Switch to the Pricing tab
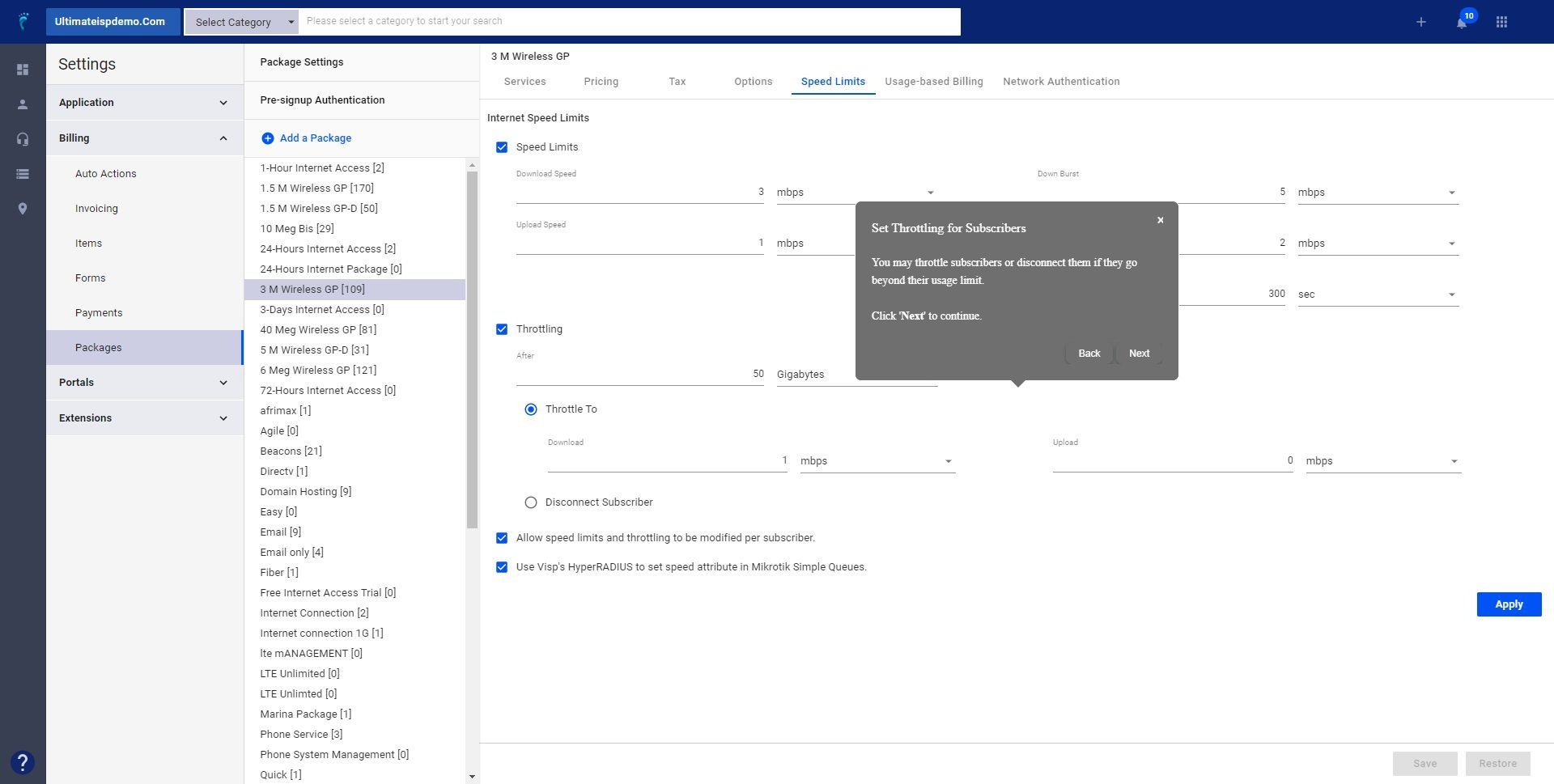 601,82
